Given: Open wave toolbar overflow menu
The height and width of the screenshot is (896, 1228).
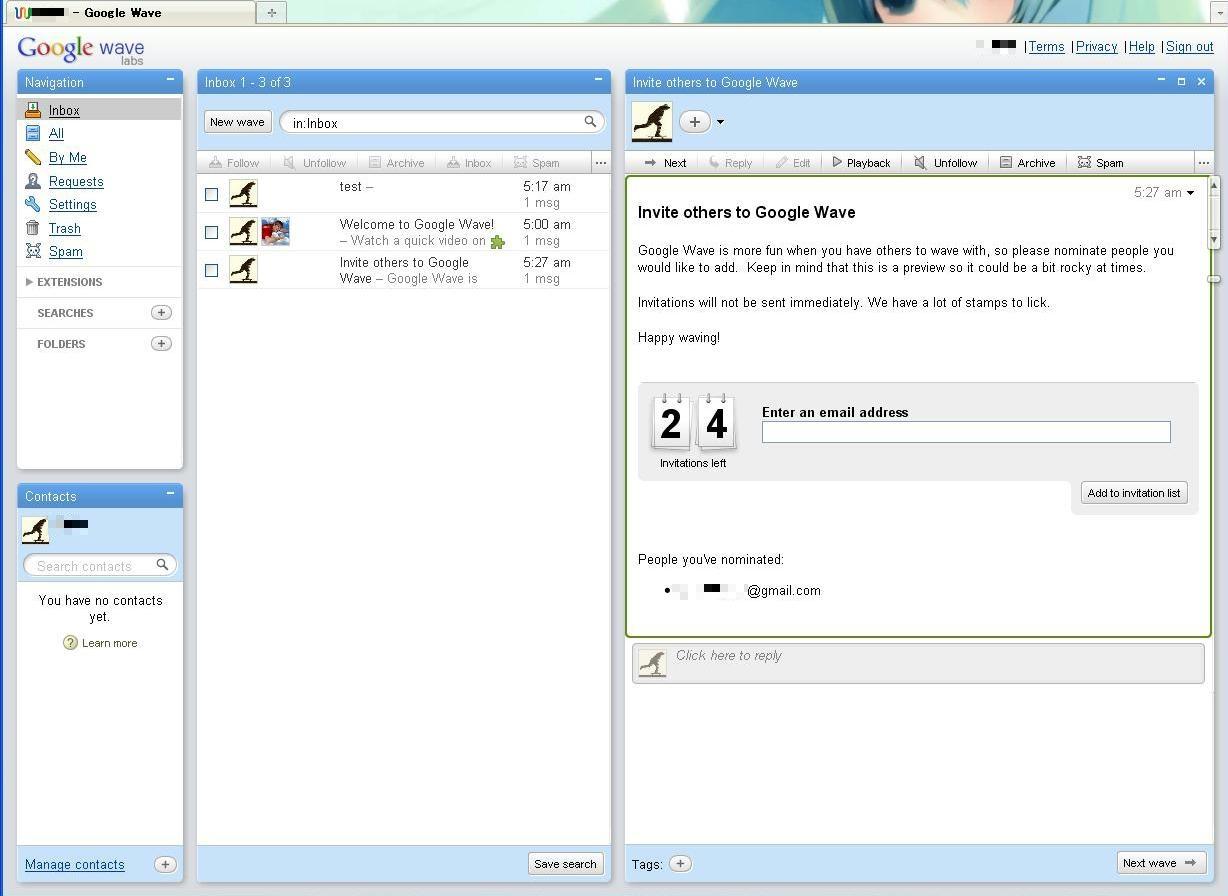Looking at the screenshot, I should pyautogui.click(x=1203, y=162).
